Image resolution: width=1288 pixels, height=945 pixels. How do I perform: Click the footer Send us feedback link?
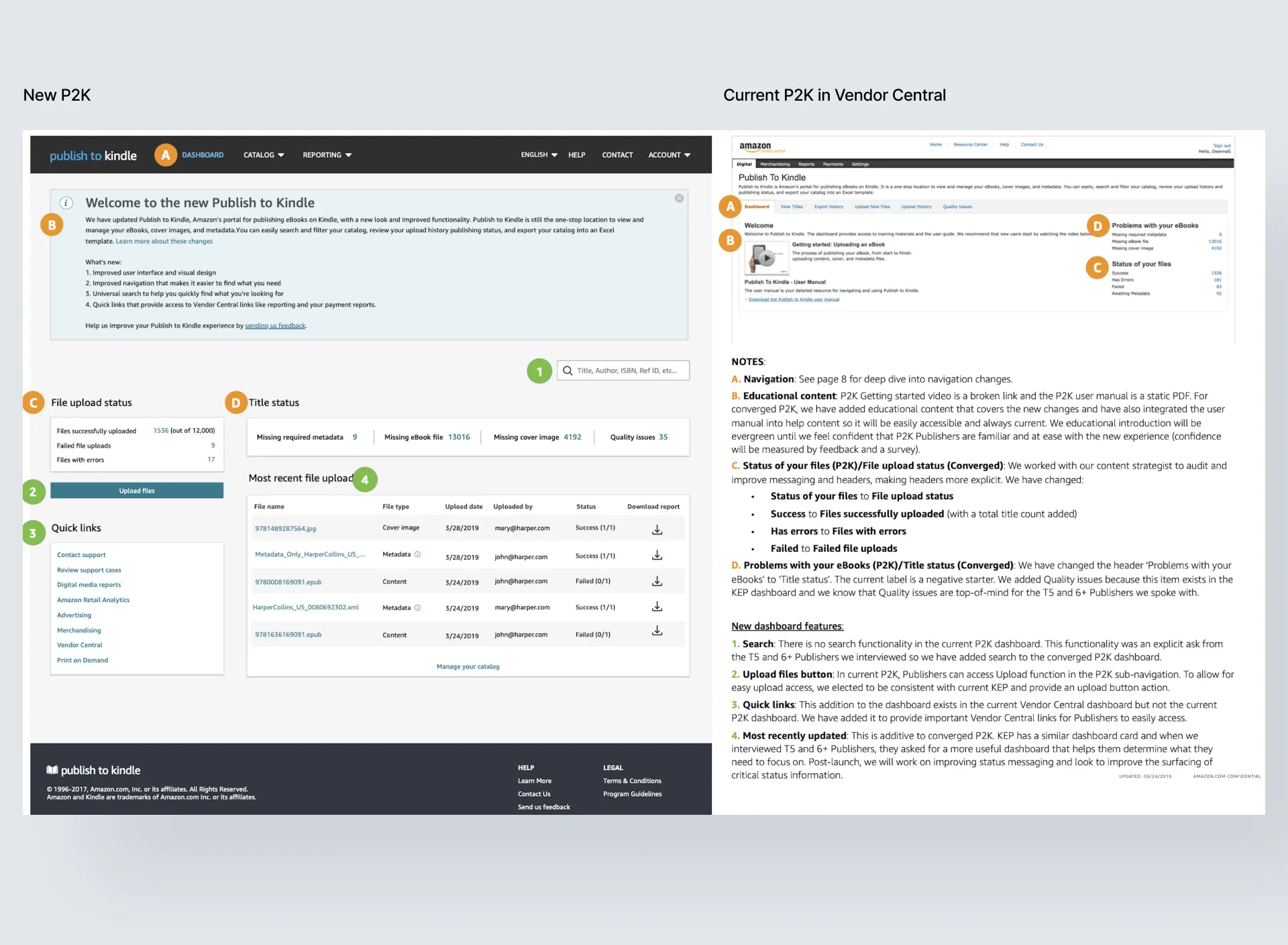pos(543,807)
